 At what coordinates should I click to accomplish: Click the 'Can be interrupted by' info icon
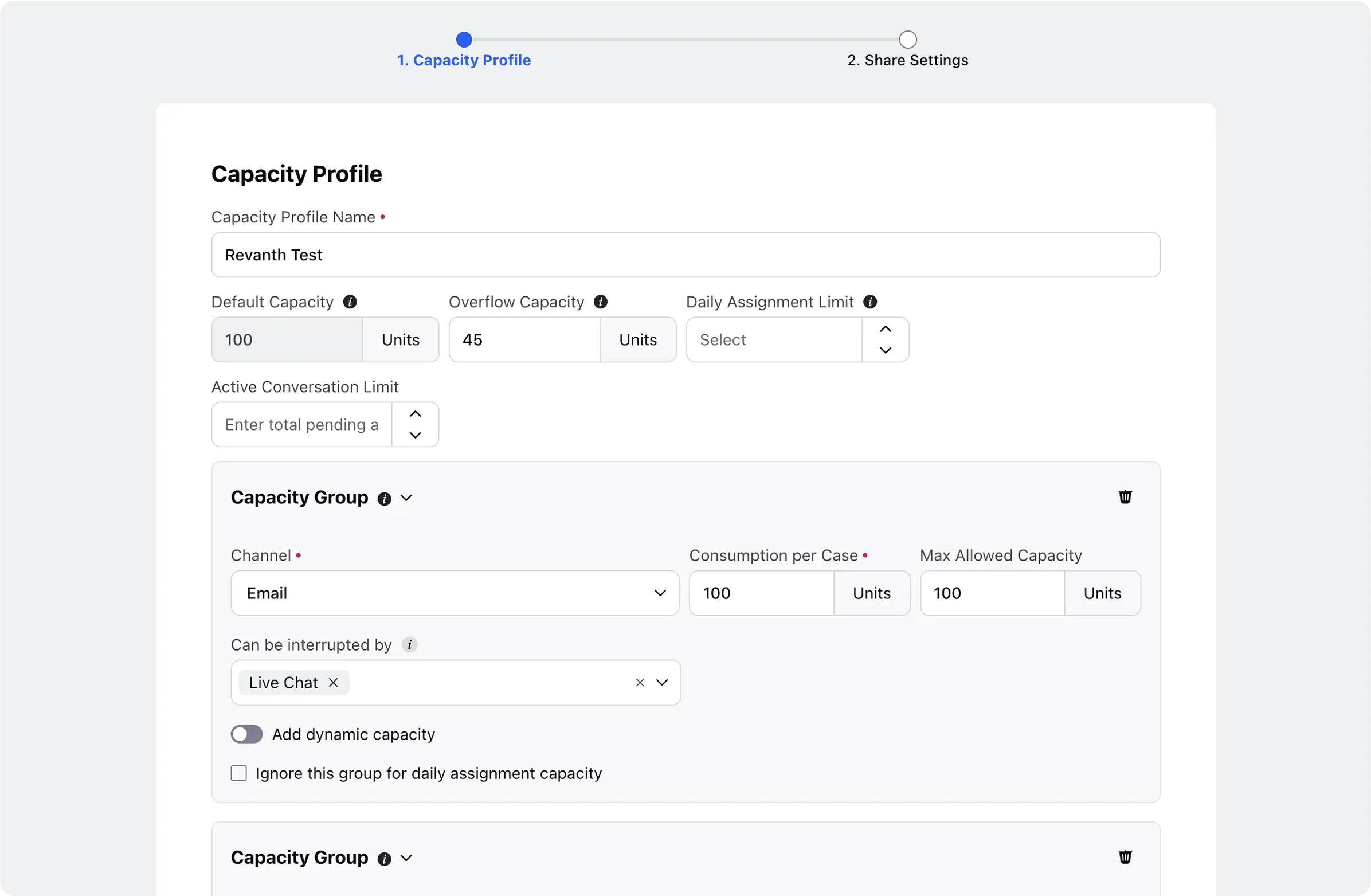point(409,645)
